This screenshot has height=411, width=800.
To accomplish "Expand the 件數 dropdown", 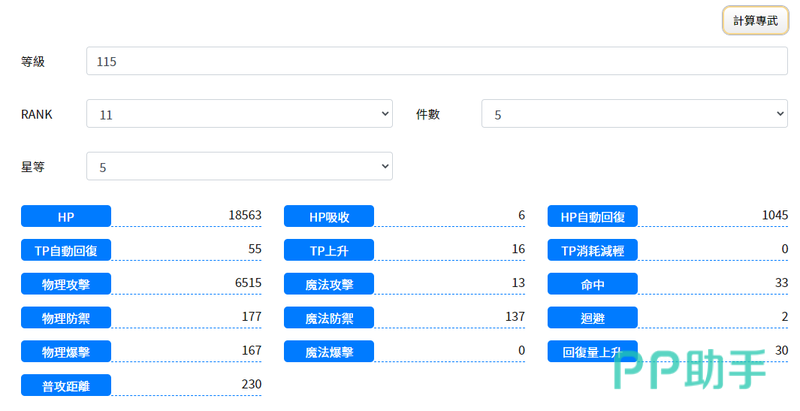I will tap(634, 114).
